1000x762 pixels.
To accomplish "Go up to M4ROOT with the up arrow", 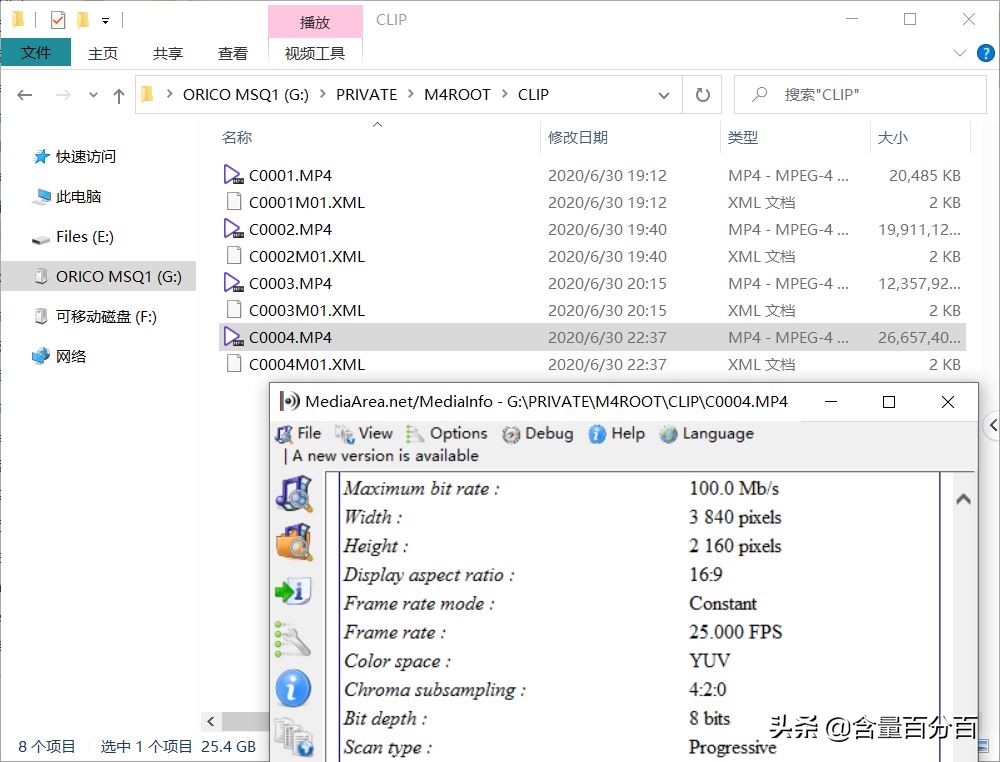I will point(118,94).
